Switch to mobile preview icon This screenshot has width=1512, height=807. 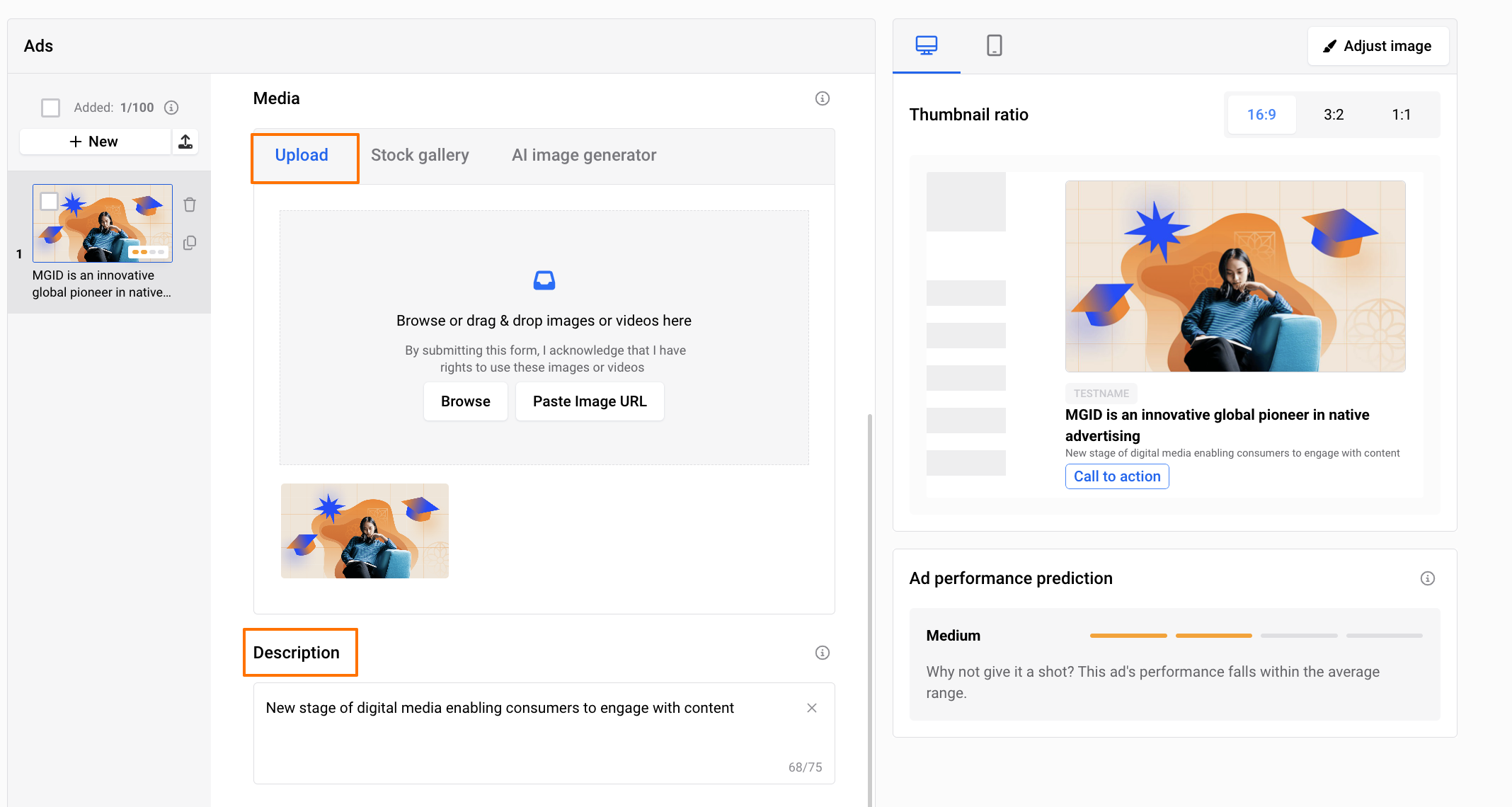click(994, 45)
